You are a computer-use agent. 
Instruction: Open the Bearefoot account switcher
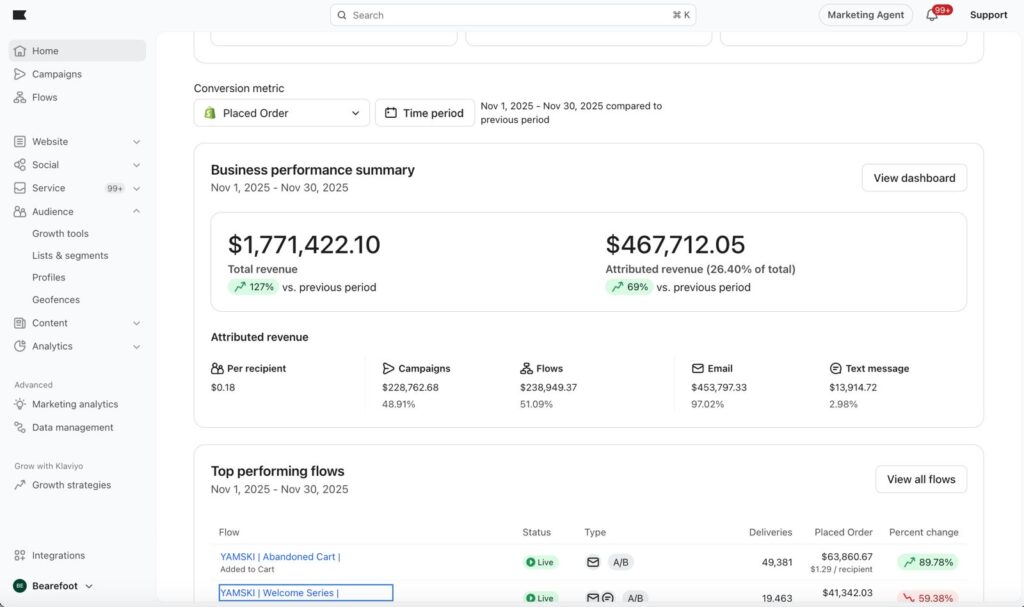coord(53,586)
